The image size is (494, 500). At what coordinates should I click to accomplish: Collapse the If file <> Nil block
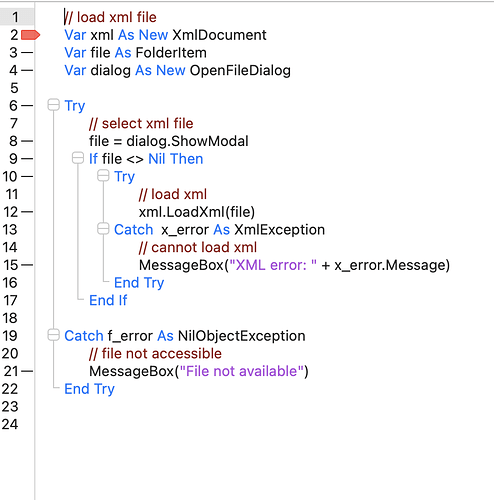click(78, 158)
